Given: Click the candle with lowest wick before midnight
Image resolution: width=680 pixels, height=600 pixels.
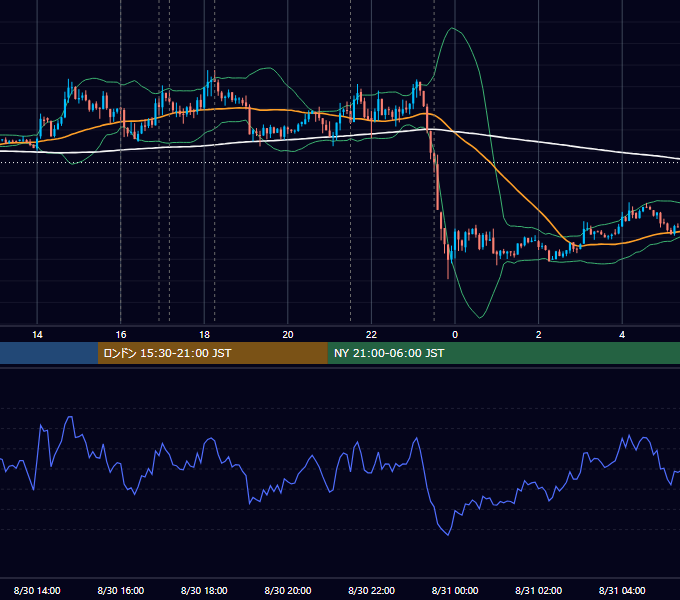Looking at the screenshot, I should tap(448, 260).
